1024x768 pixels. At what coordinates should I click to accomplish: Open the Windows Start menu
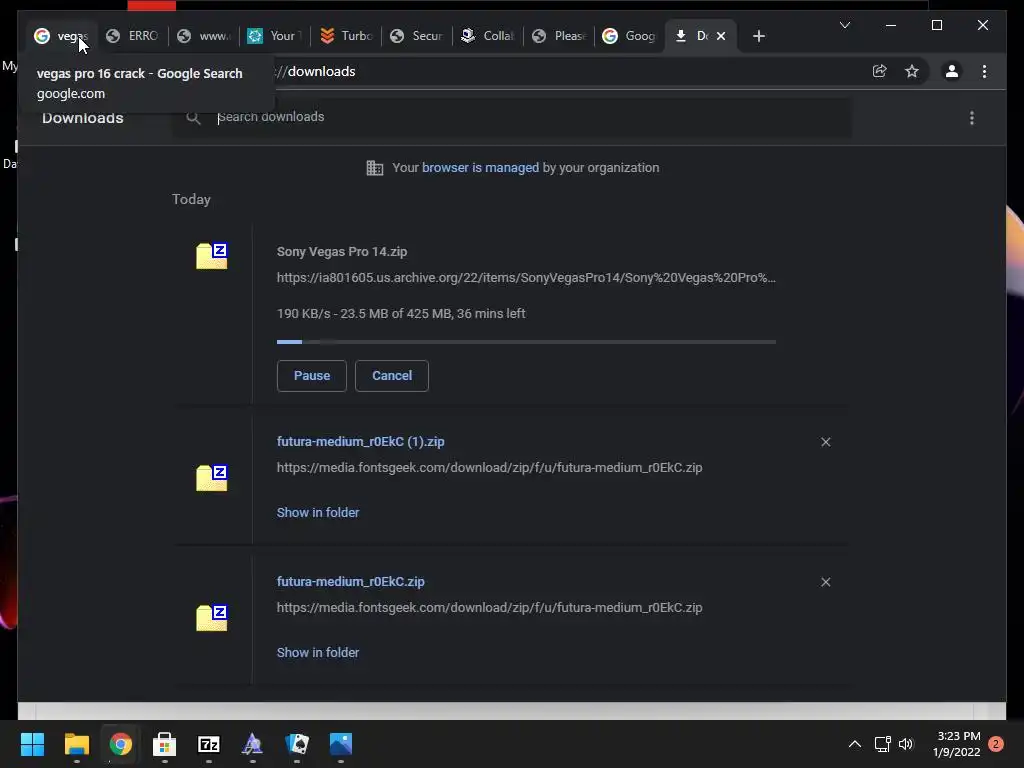coord(32,744)
